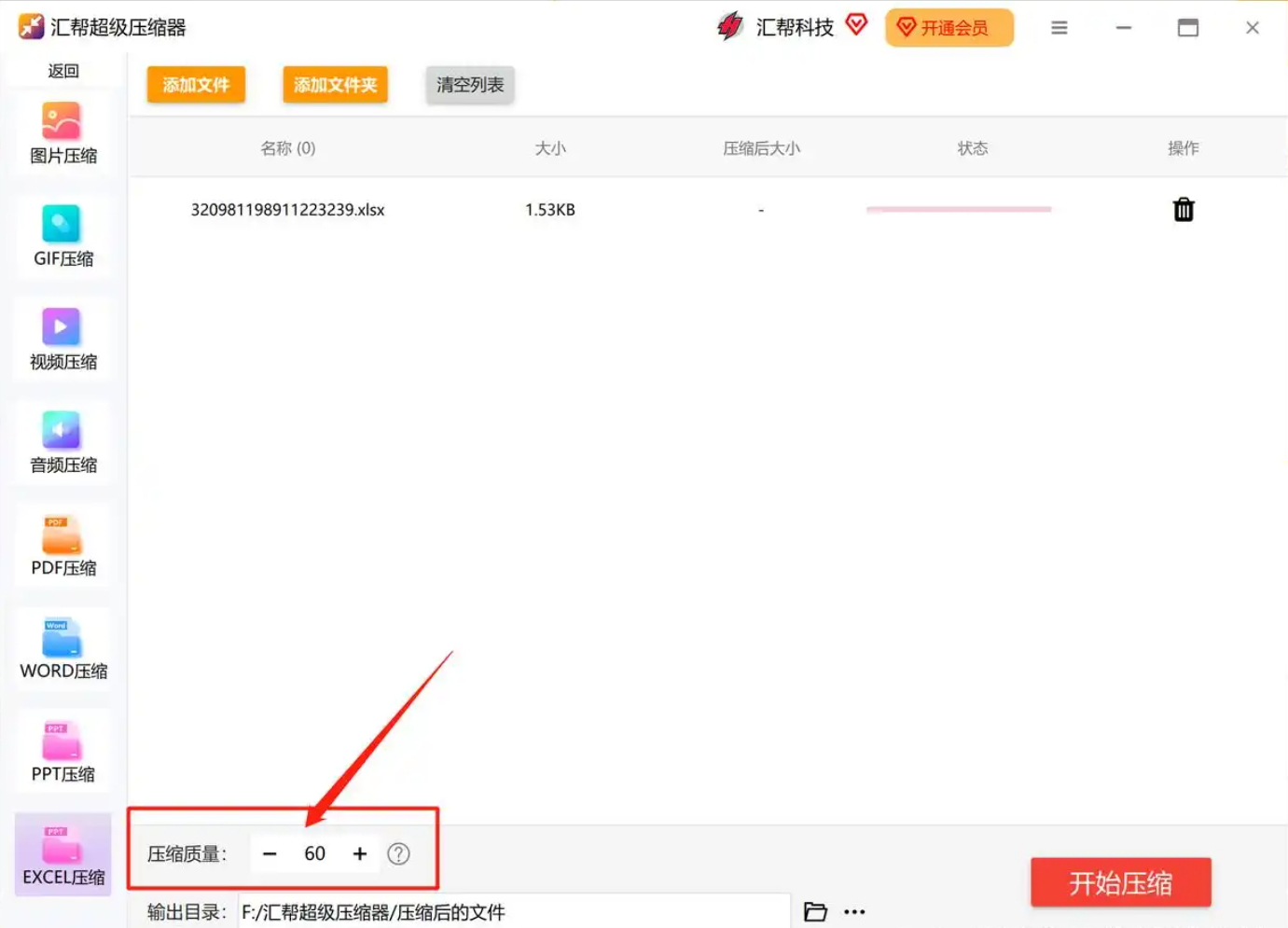Screen dimensions: 1288x928
Task: Click the 1.53KB size cell
Action: (x=550, y=210)
